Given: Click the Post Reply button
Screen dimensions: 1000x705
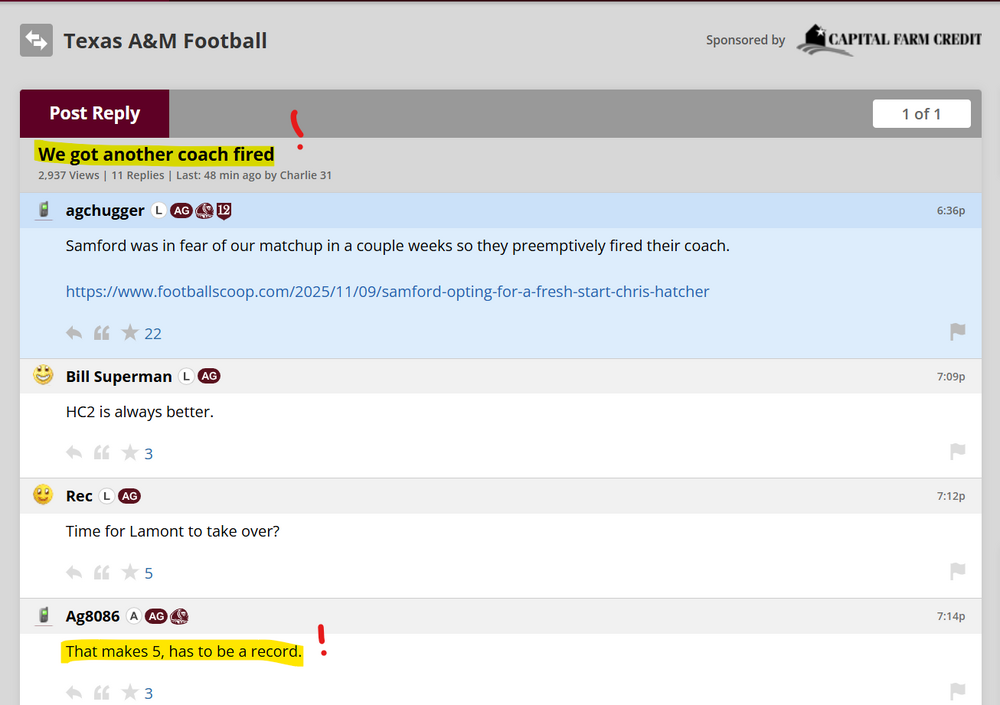Looking at the screenshot, I should [x=94, y=114].
